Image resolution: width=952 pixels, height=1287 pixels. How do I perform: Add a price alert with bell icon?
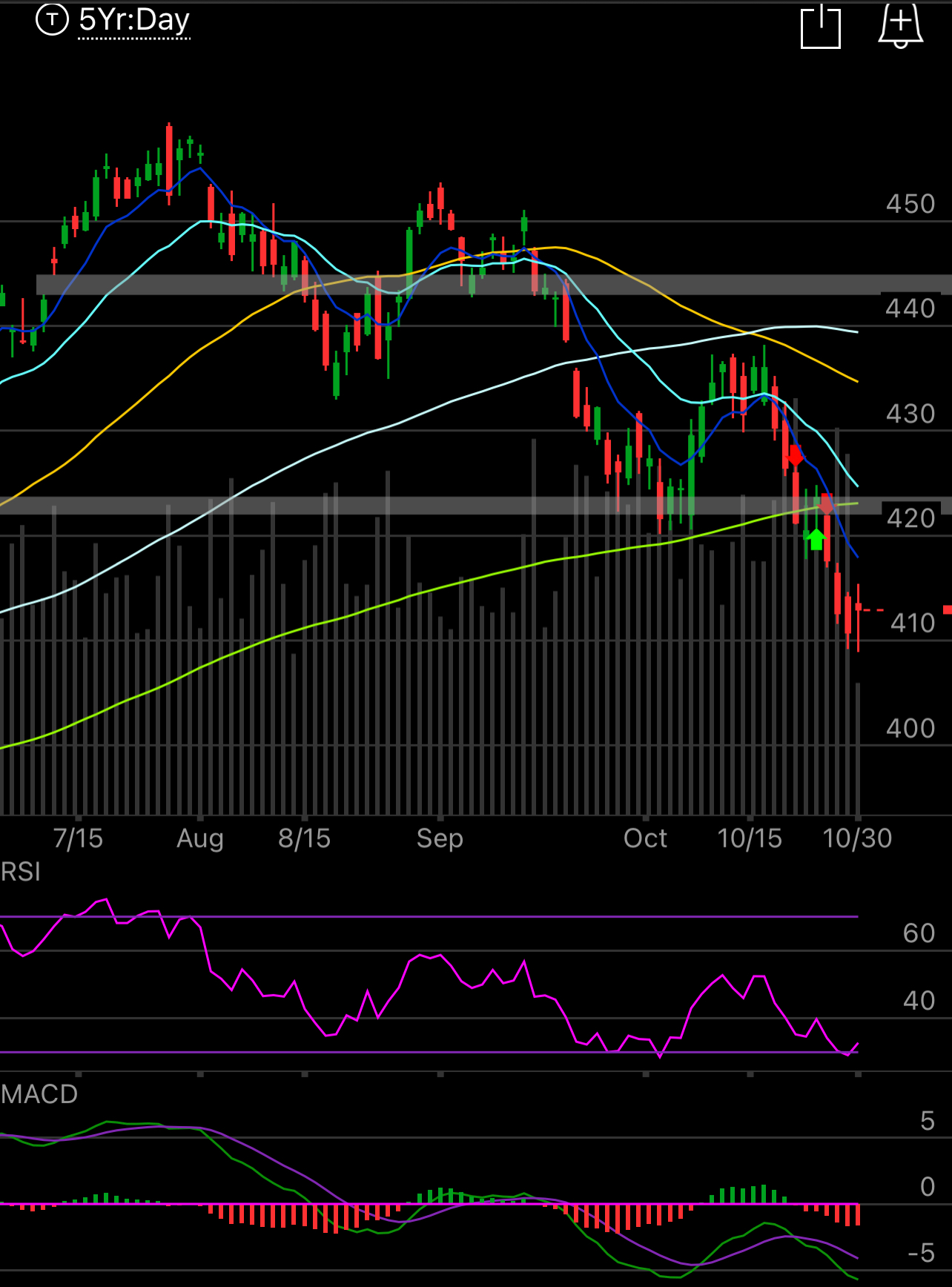[900, 26]
